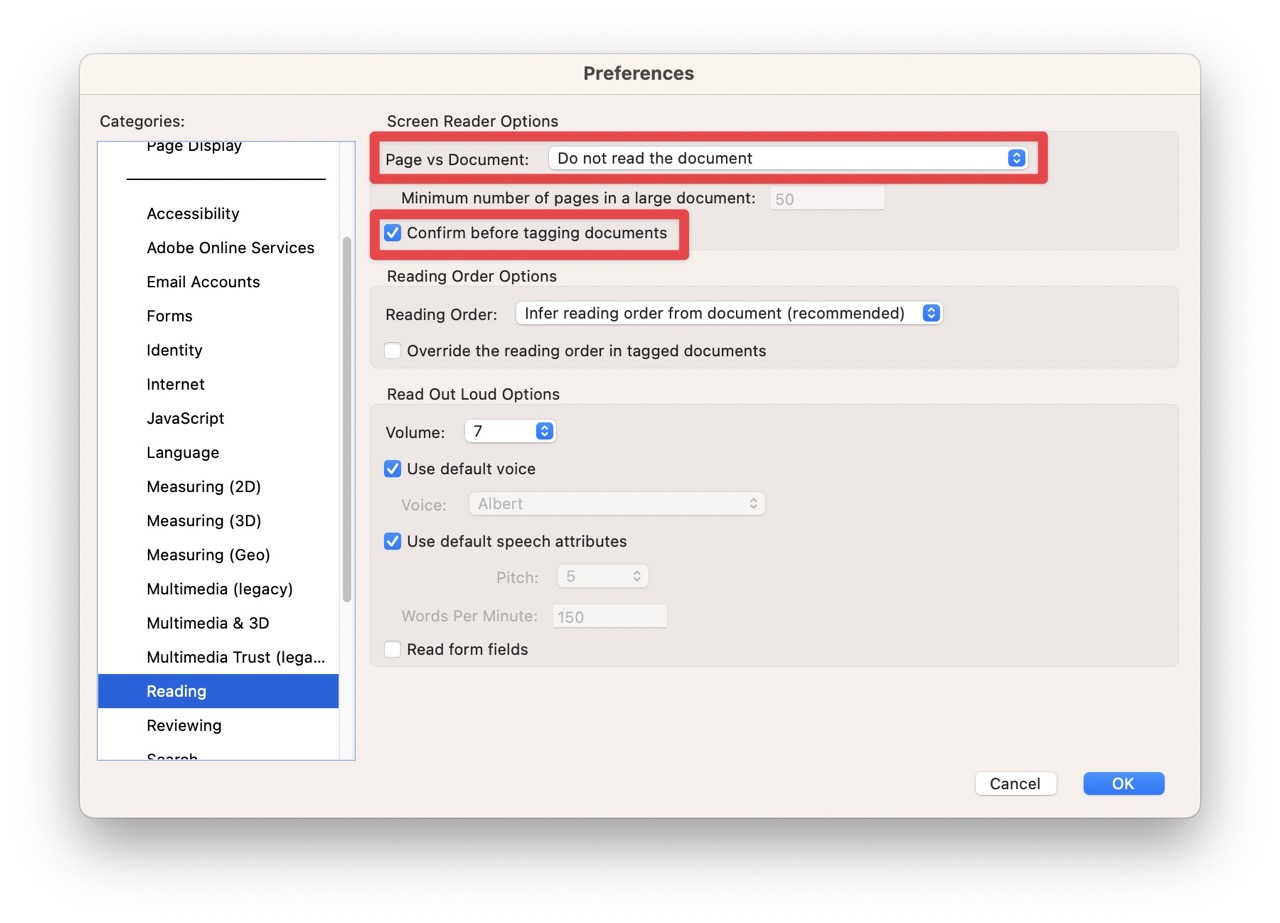Screen dimensions: 1280x923
Task: Select Multimedia & 3D category
Action: point(208,622)
